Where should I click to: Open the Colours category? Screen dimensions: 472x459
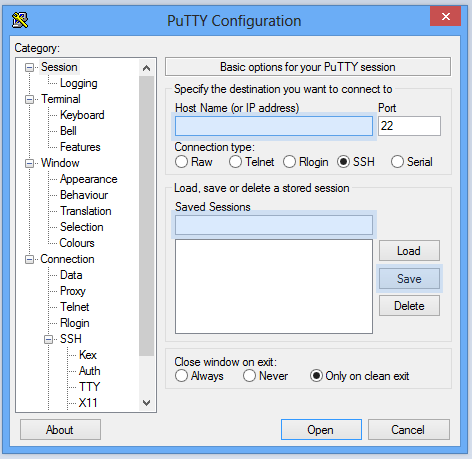(77, 243)
